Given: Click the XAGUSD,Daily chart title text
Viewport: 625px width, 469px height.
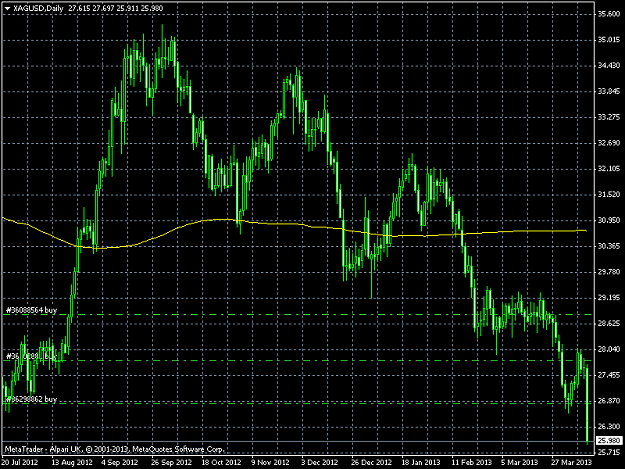Looking at the screenshot, I should click(39, 8).
